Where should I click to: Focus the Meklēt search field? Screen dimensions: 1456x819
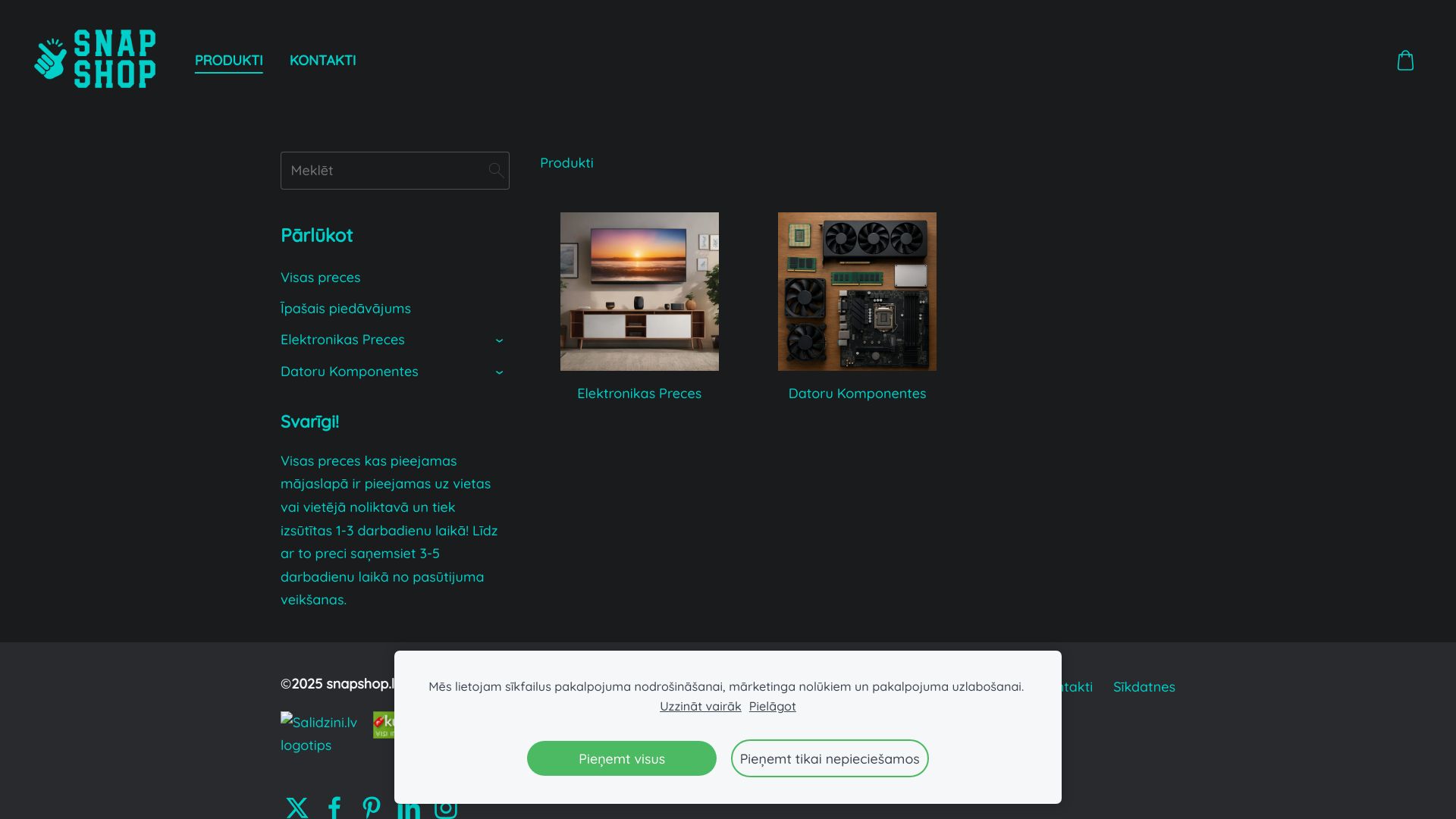coord(383,171)
